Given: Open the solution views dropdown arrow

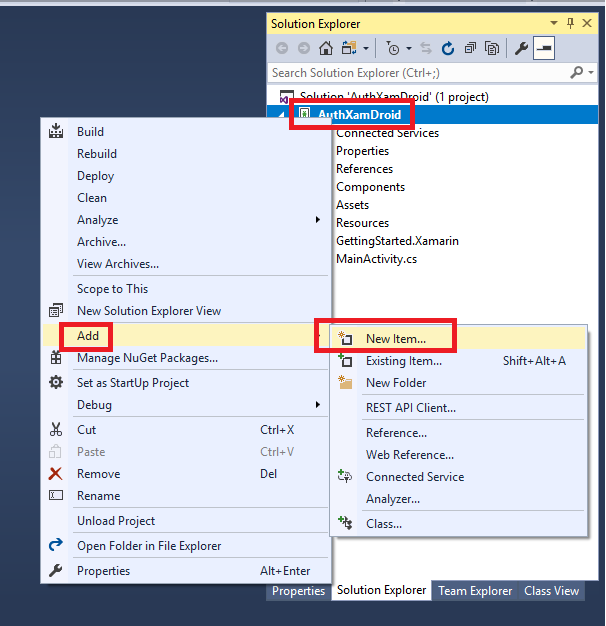Looking at the screenshot, I should click(366, 49).
